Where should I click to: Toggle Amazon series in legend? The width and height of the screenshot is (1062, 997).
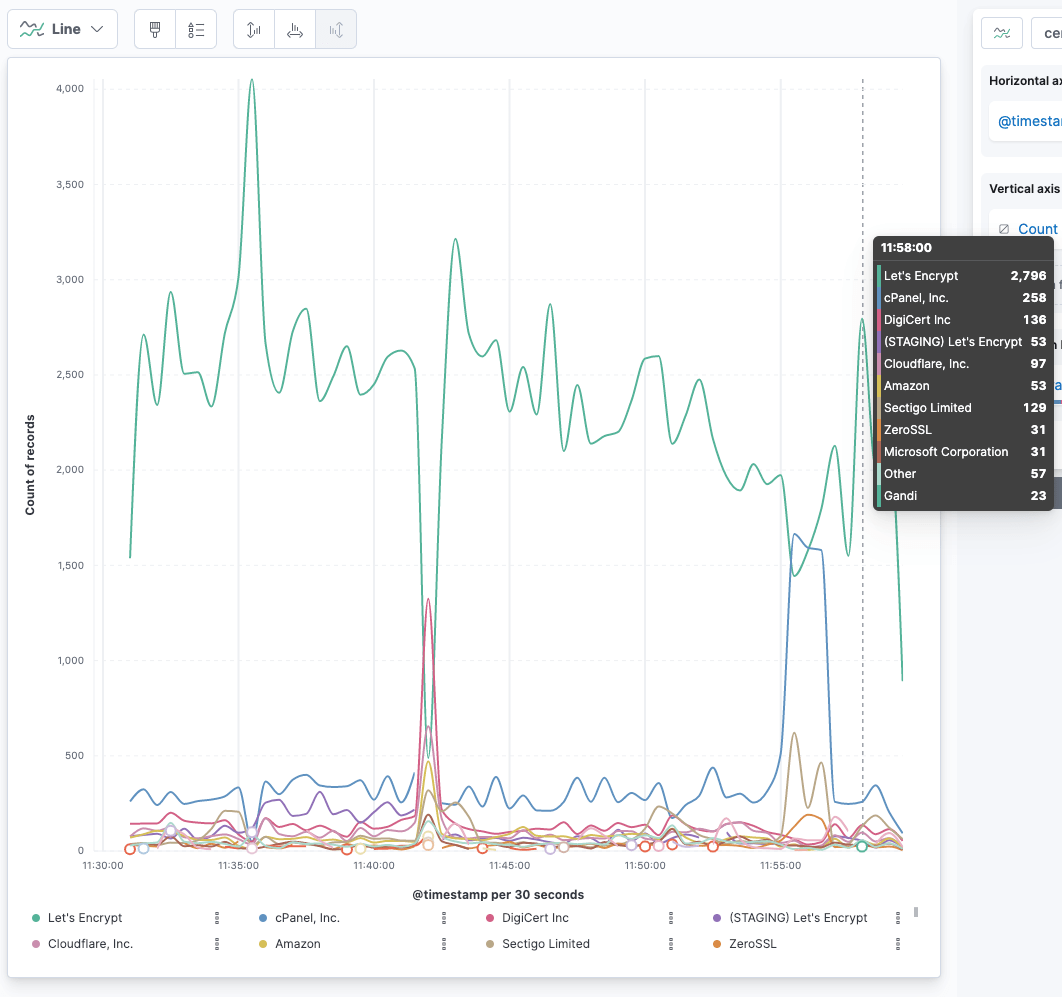pos(297,944)
